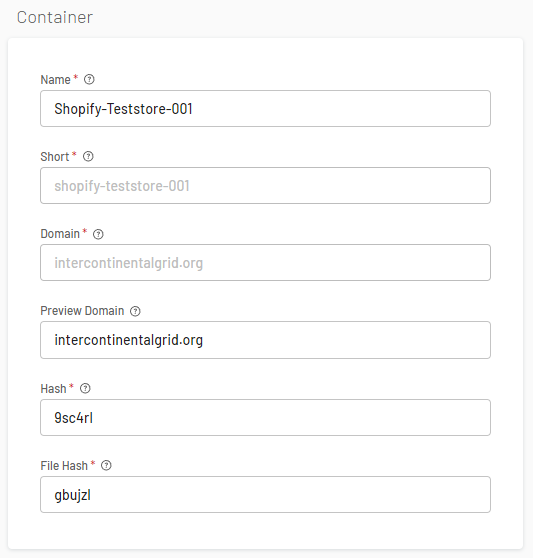Click the Preview Domain label
The image size is (533, 558).
pos(82,311)
